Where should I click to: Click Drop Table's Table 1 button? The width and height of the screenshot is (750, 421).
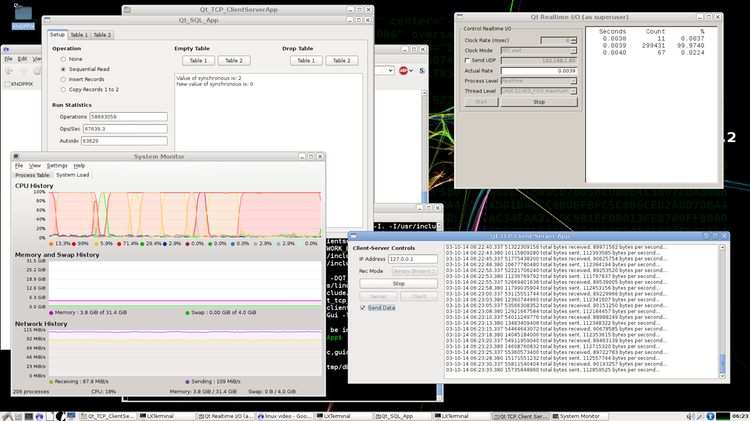coord(306,61)
